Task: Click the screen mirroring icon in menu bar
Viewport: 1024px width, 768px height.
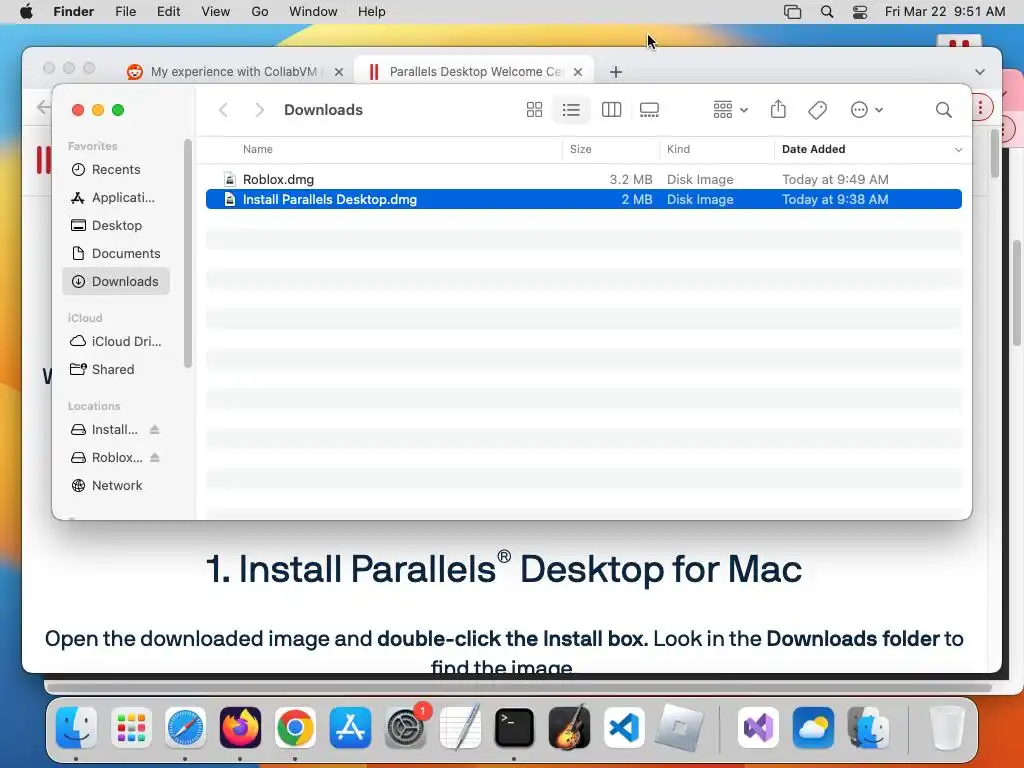Action: point(792,12)
